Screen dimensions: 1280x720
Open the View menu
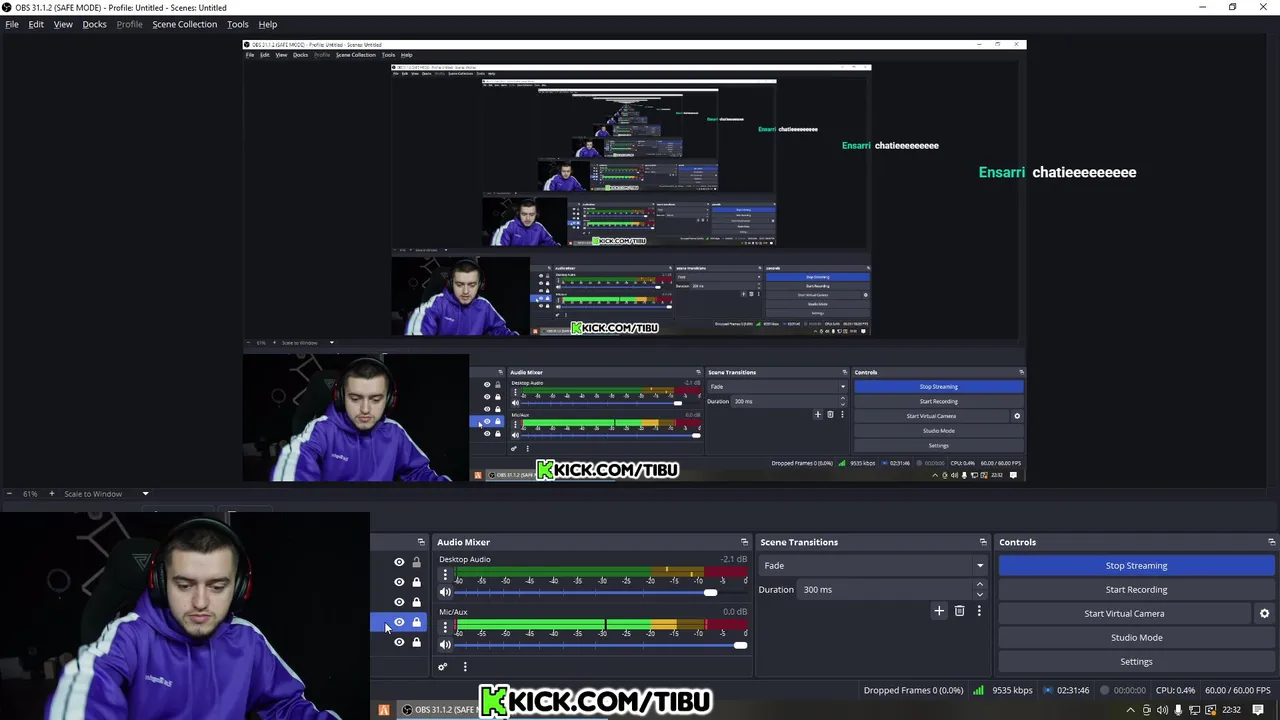coord(63,24)
